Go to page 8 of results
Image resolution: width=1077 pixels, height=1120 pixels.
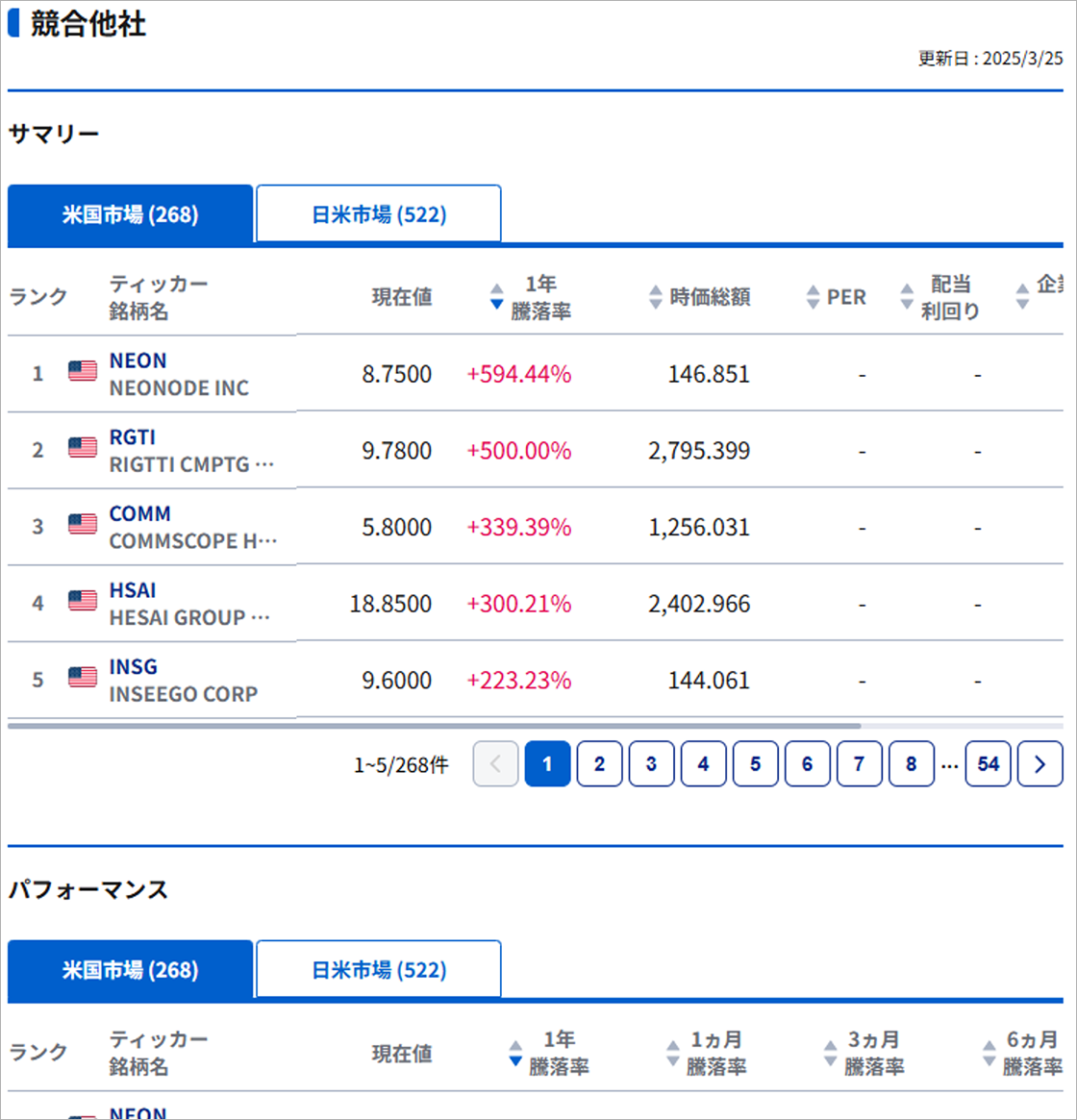pos(912,764)
